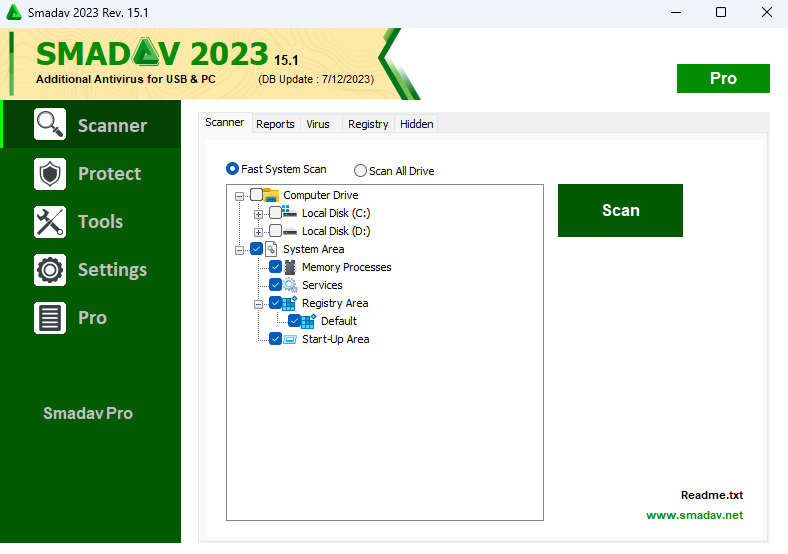This screenshot has width=788, height=554.
Task: Click the Local Disk (C:) drive icon
Action: (x=289, y=212)
